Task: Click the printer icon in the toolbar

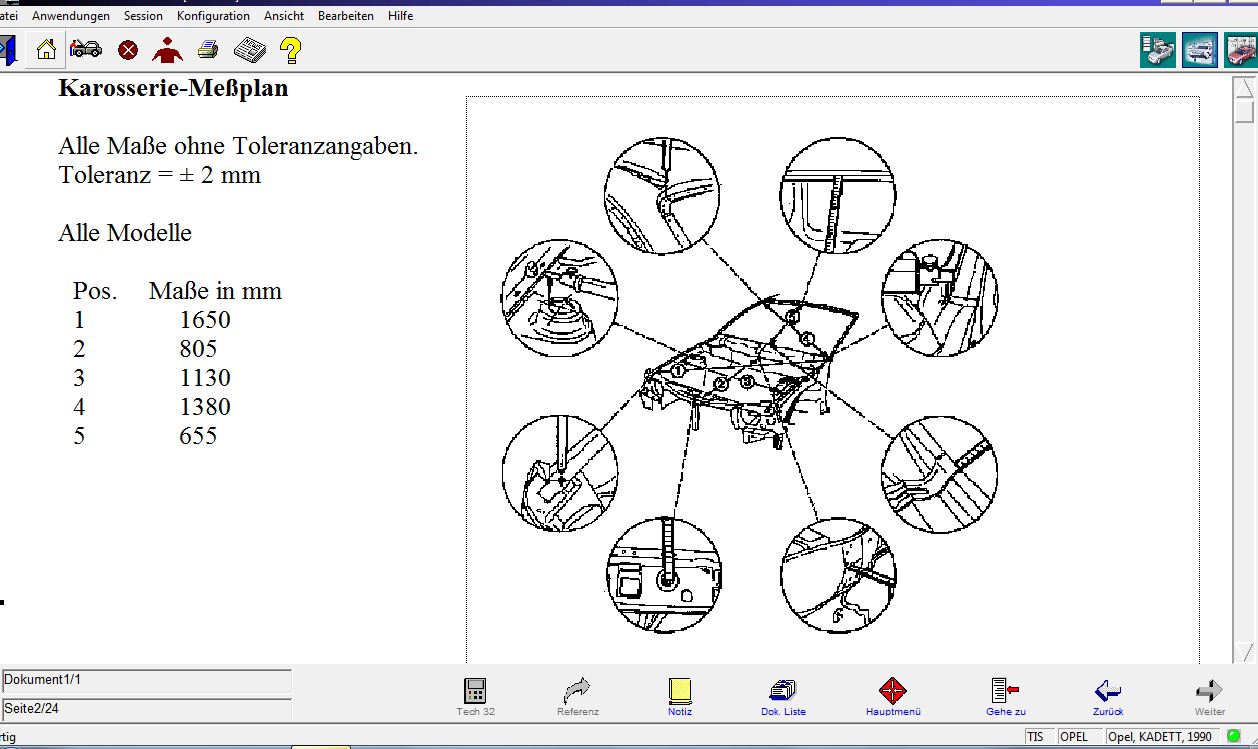Action: click(x=208, y=50)
